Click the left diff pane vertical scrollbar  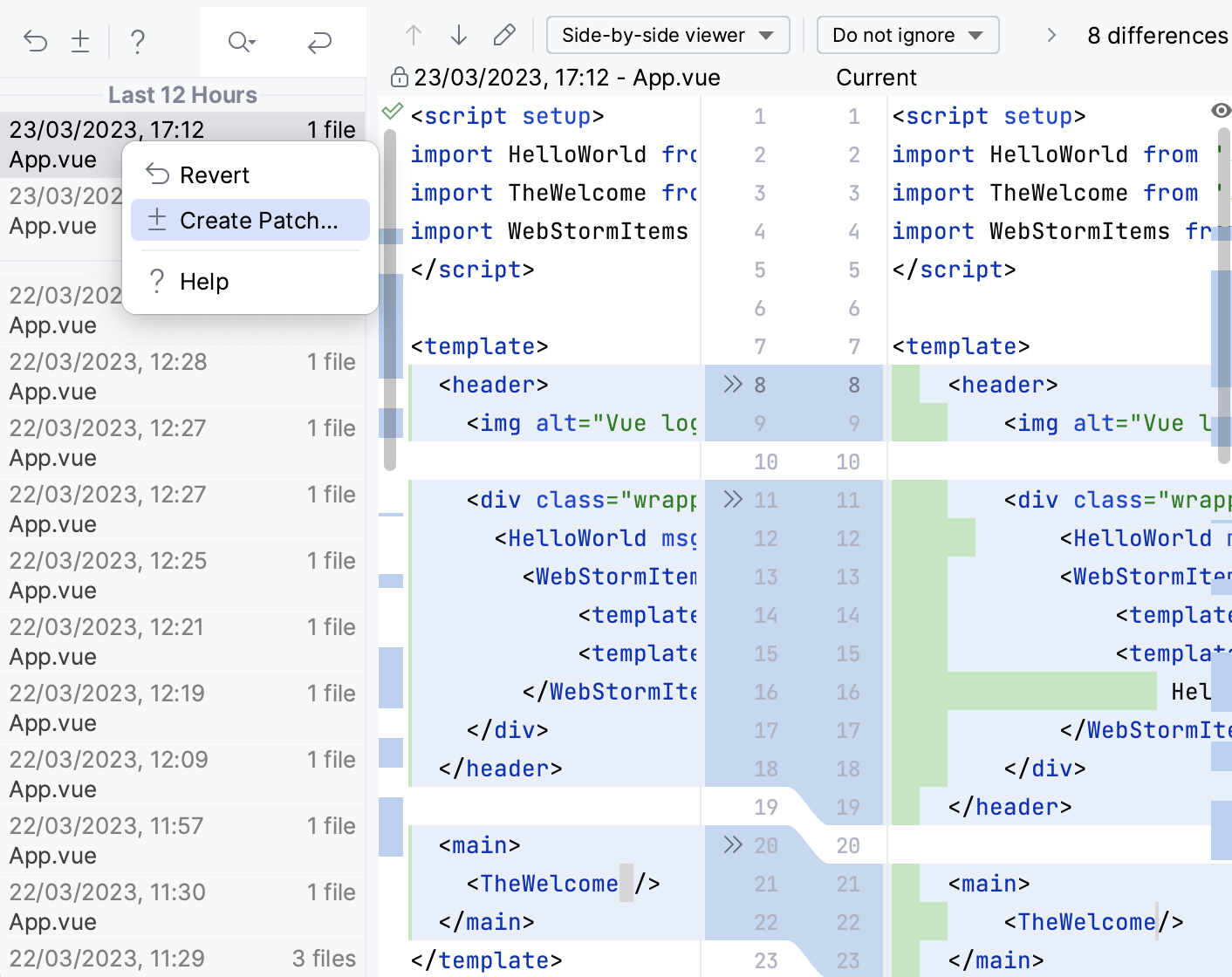coord(390,297)
